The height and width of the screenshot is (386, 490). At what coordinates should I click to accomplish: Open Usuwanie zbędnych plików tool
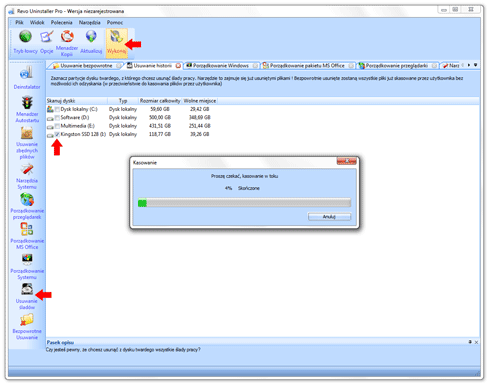(x=27, y=143)
